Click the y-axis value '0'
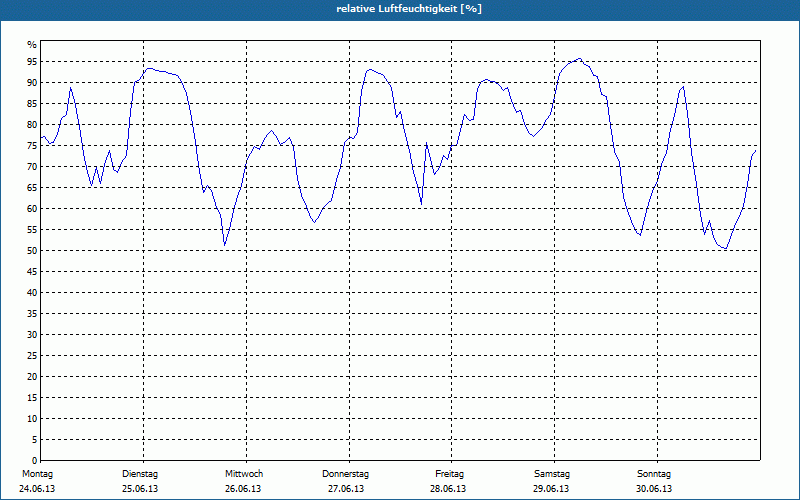This screenshot has height=500, width=800. (35, 461)
